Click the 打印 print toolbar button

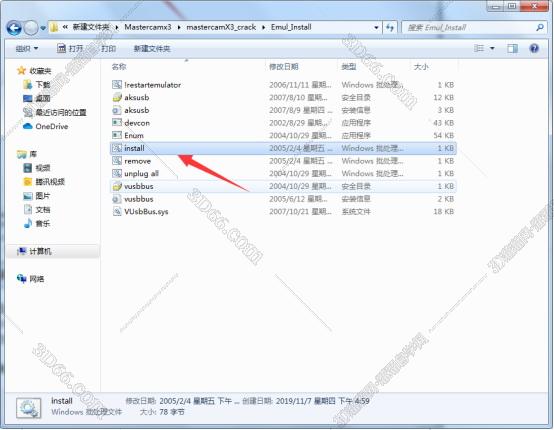[108, 48]
